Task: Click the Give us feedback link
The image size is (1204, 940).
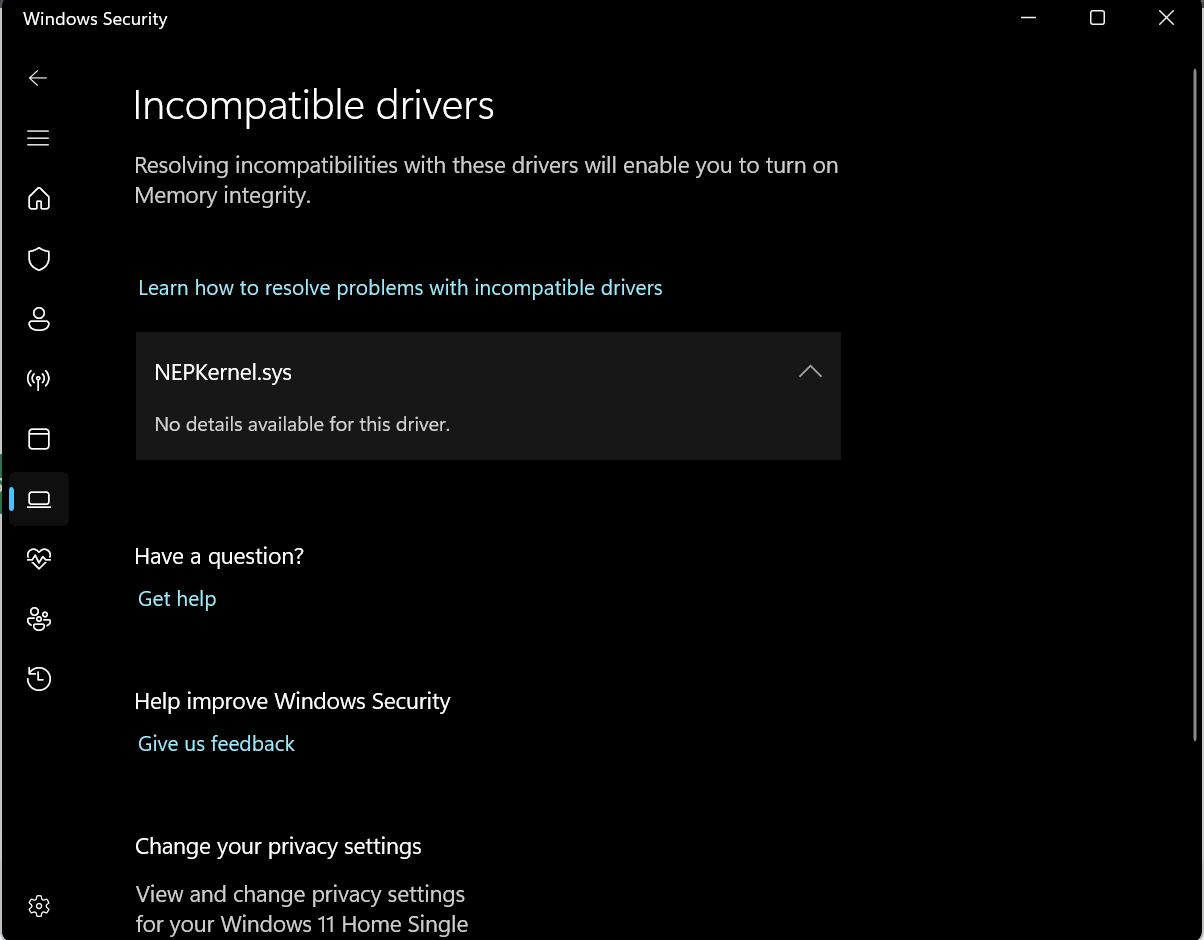Action: click(x=216, y=744)
